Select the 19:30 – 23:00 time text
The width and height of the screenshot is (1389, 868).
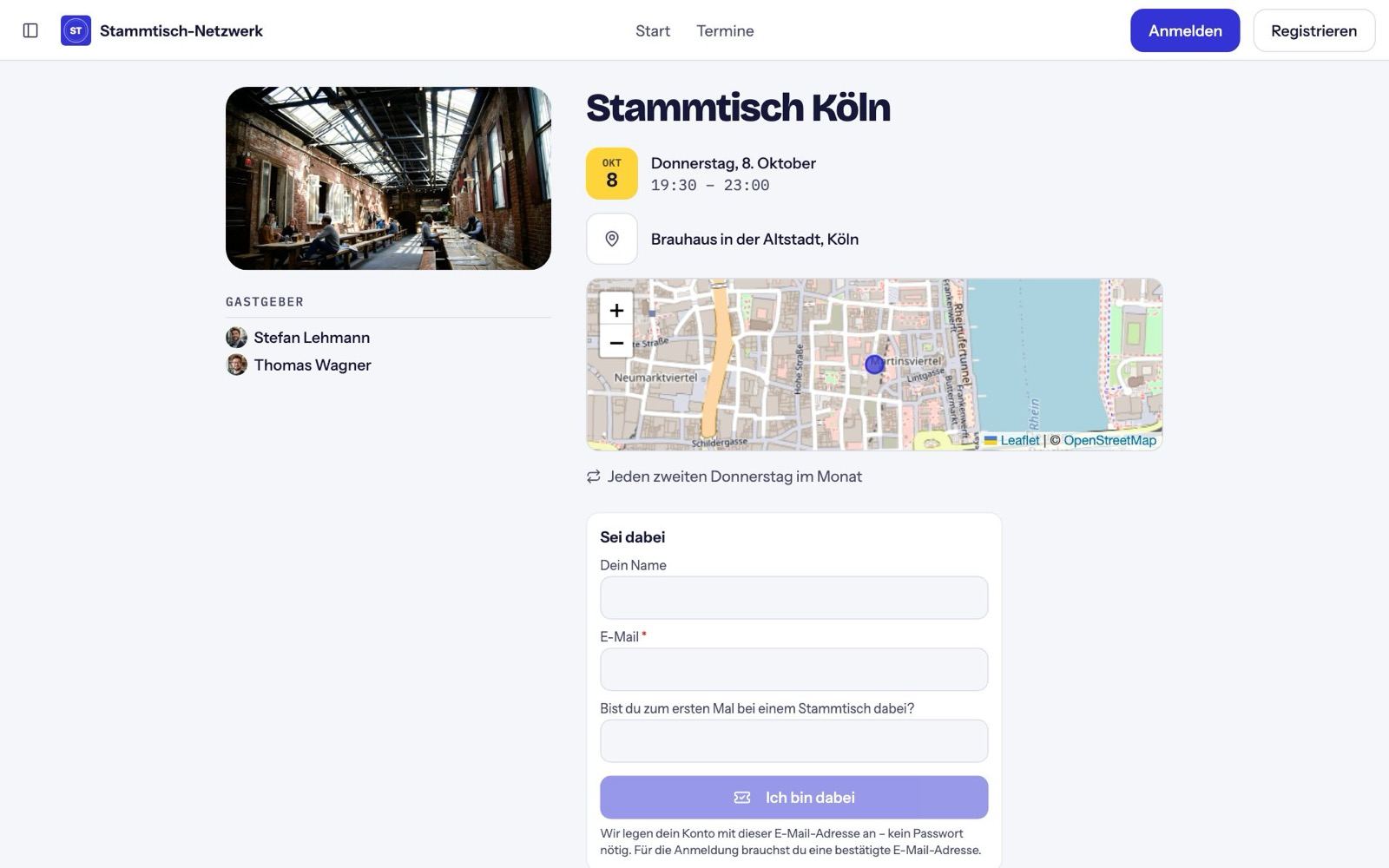coord(710,185)
